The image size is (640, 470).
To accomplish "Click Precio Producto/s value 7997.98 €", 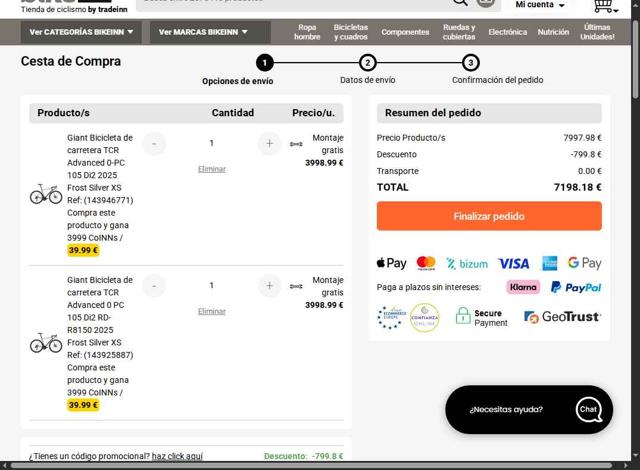I will point(582,138).
